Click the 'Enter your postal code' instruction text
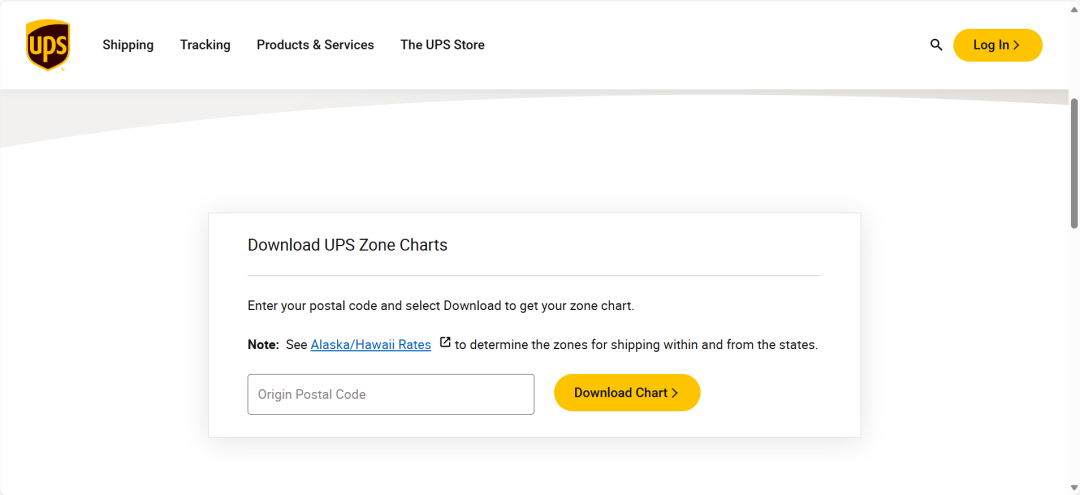 click(440, 305)
